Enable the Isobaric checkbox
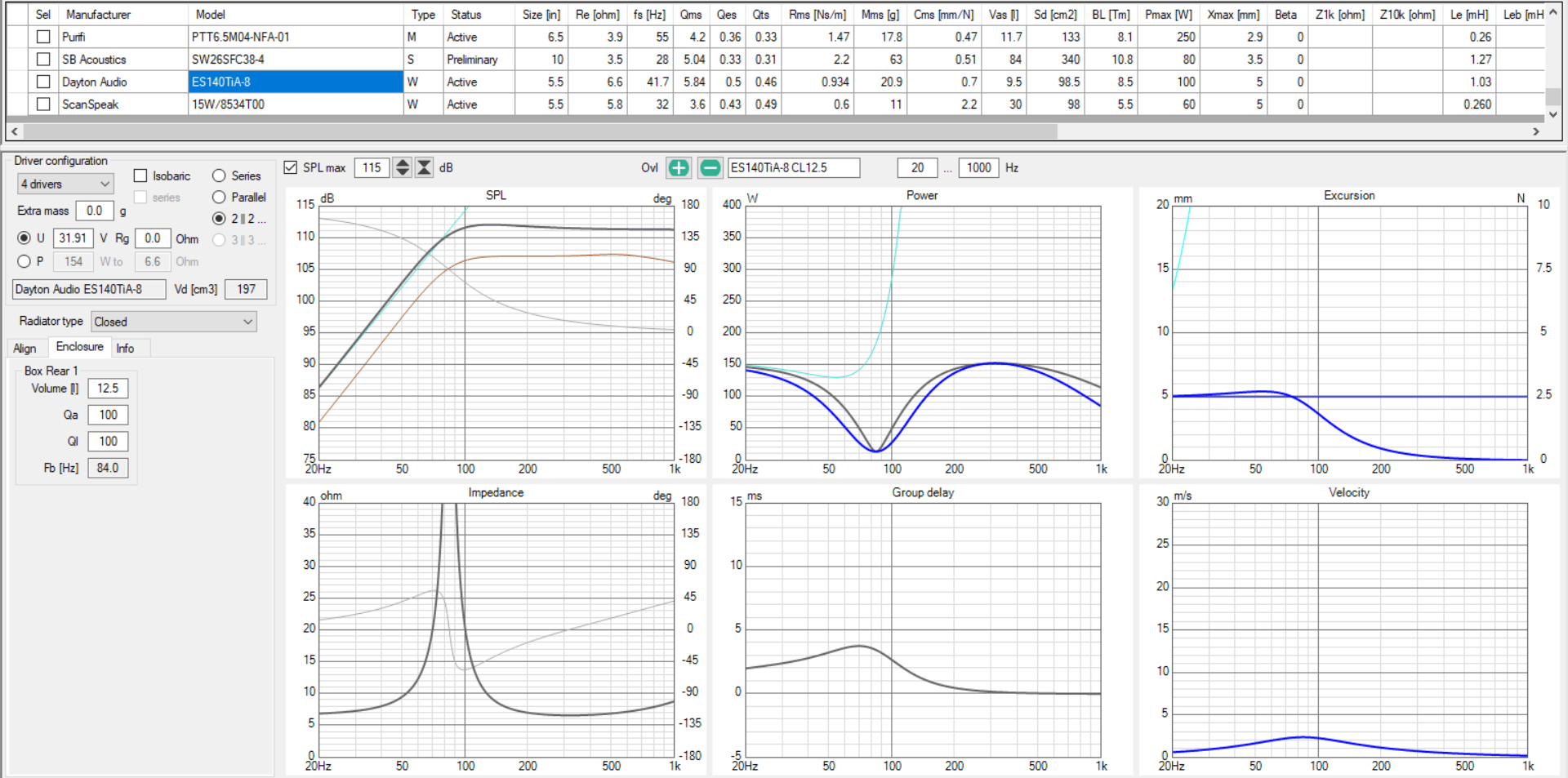The width and height of the screenshot is (1568, 778). 140,176
